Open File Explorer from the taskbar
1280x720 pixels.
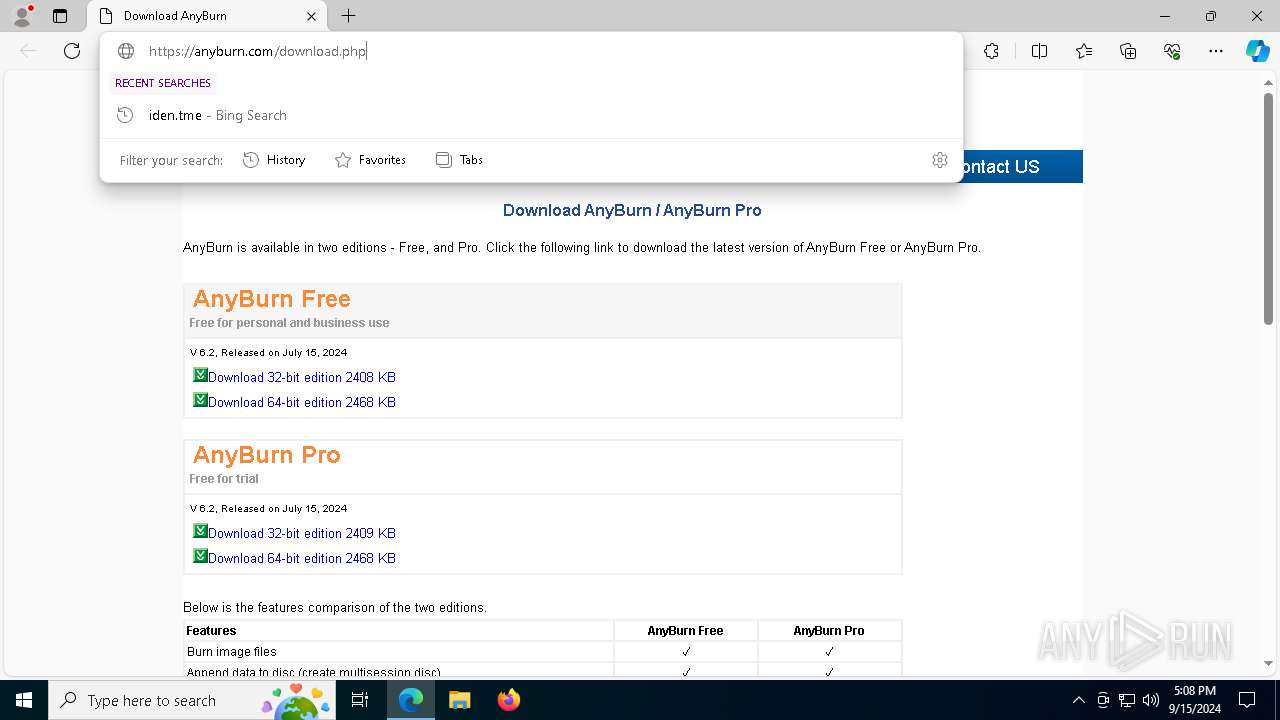[x=459, y=700]
